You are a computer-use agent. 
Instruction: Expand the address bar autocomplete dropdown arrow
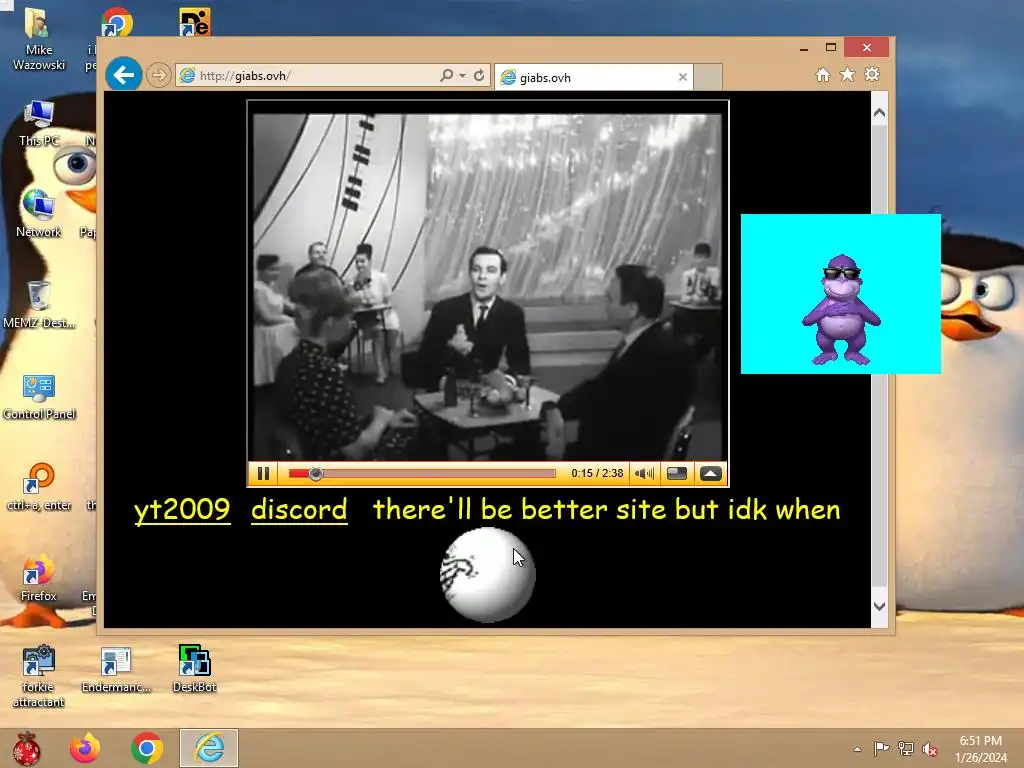tap(462, 76)
